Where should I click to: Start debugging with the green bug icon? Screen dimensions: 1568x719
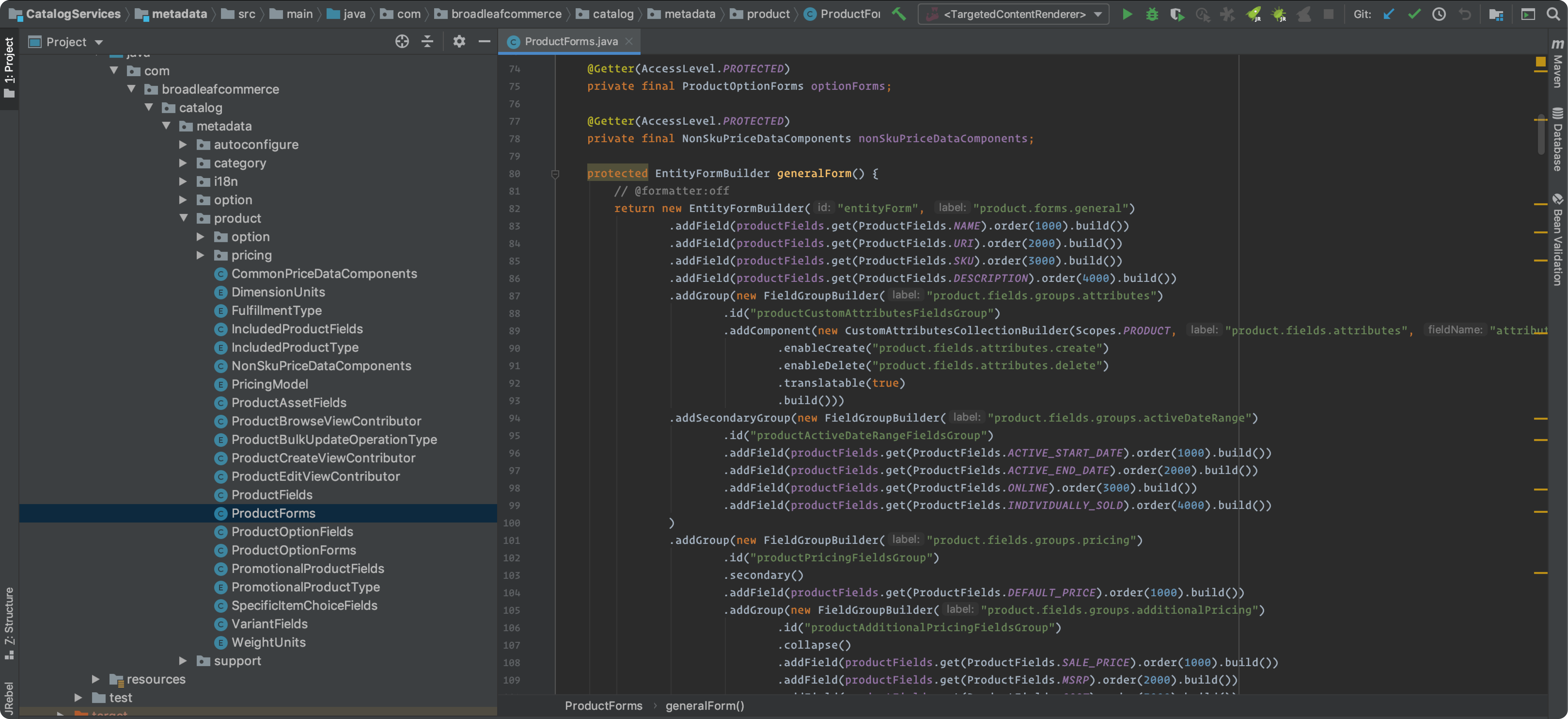1152,14
